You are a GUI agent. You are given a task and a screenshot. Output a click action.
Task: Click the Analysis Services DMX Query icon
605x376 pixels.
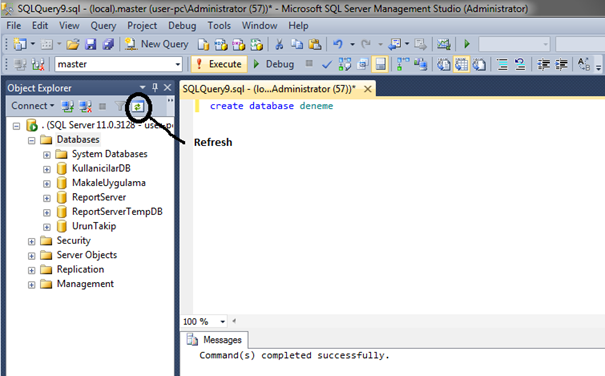click(x=239, y=44)
